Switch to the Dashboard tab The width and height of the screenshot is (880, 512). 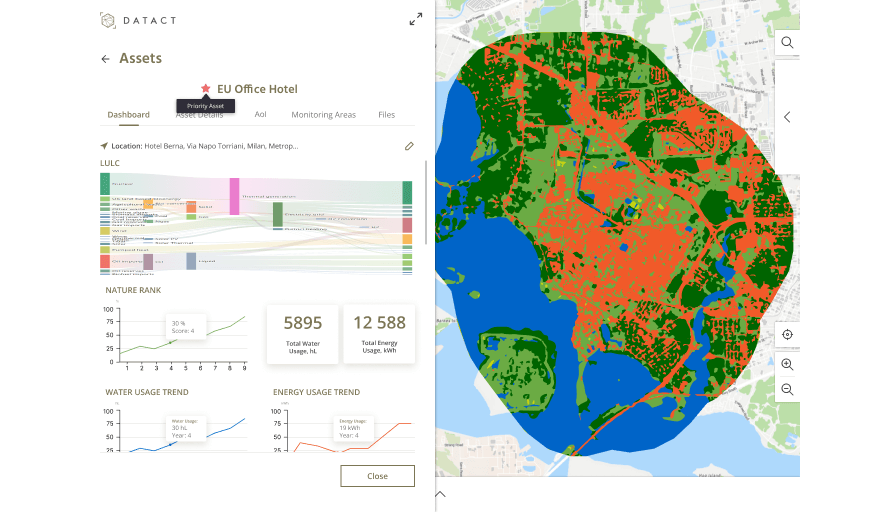pos(128,115)
